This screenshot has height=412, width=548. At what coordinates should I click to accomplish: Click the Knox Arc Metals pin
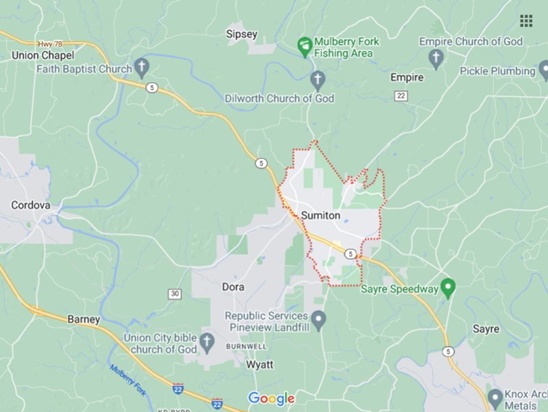(x=495, y=399)
